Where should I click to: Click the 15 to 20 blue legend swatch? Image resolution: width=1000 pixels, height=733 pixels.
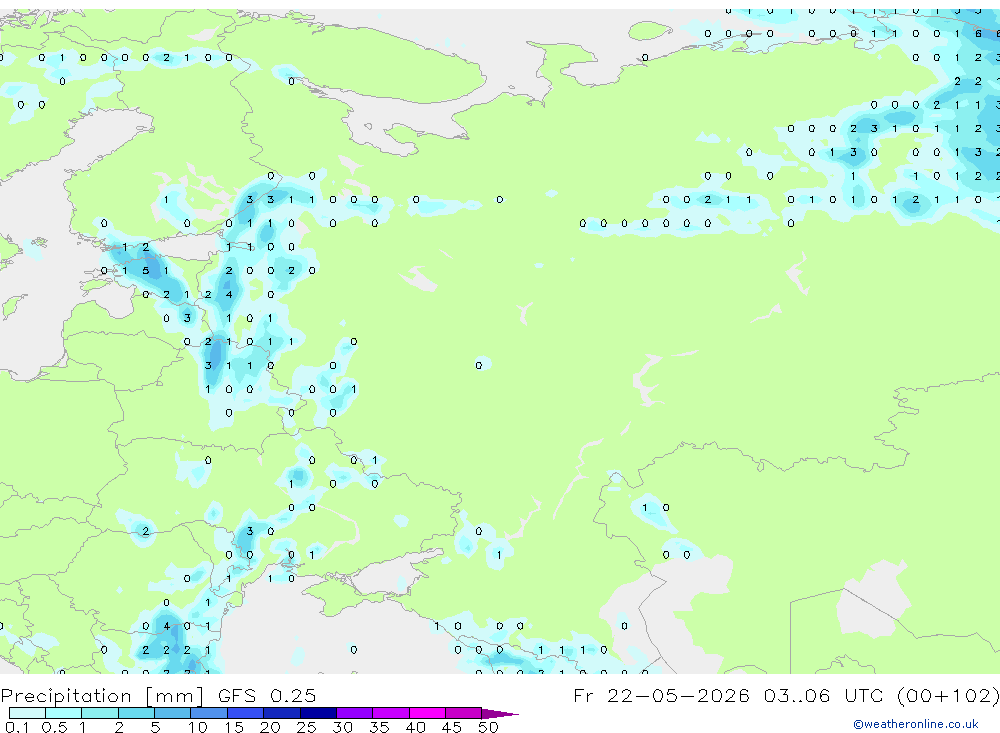tap(245, 713)
